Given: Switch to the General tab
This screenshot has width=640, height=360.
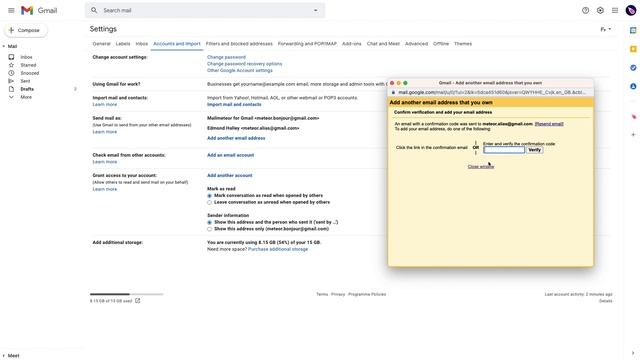Looking at the screenshot, I should [101, 44].
